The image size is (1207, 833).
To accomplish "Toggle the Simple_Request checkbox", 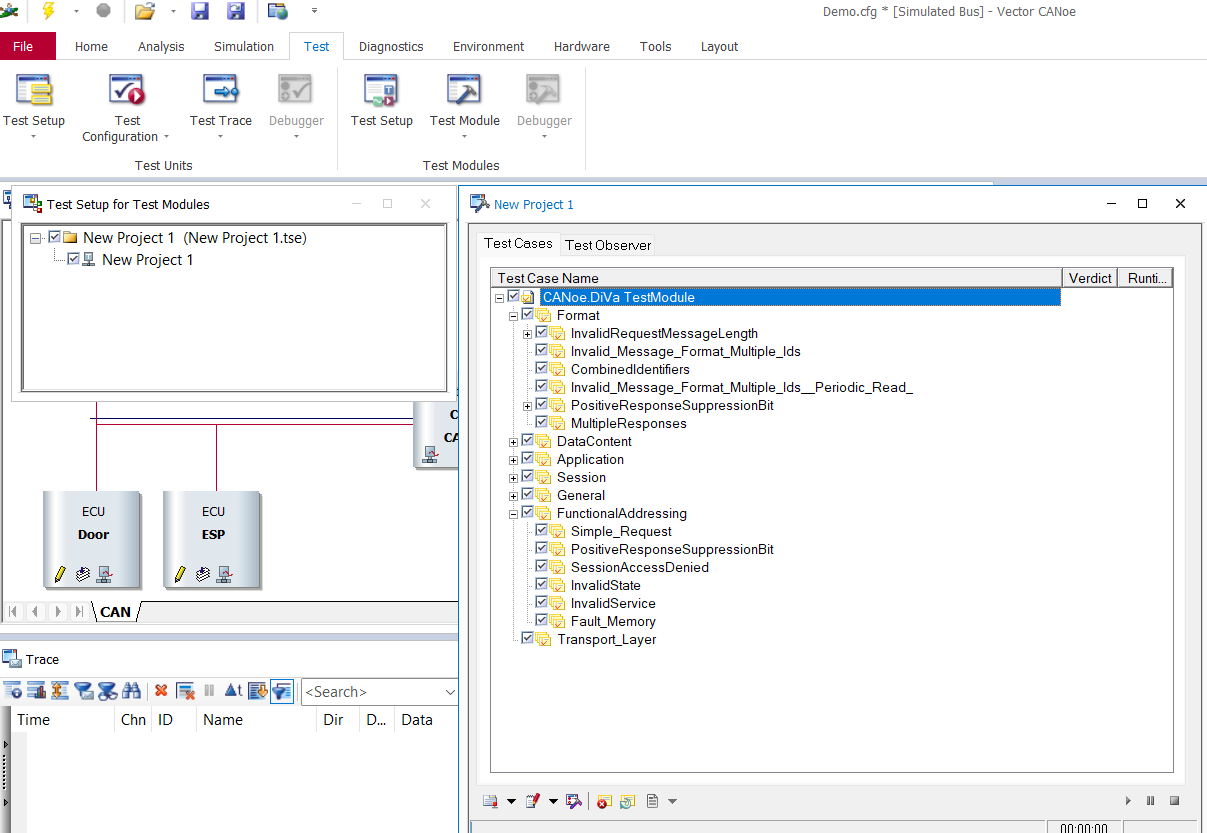I will (542, 530).
